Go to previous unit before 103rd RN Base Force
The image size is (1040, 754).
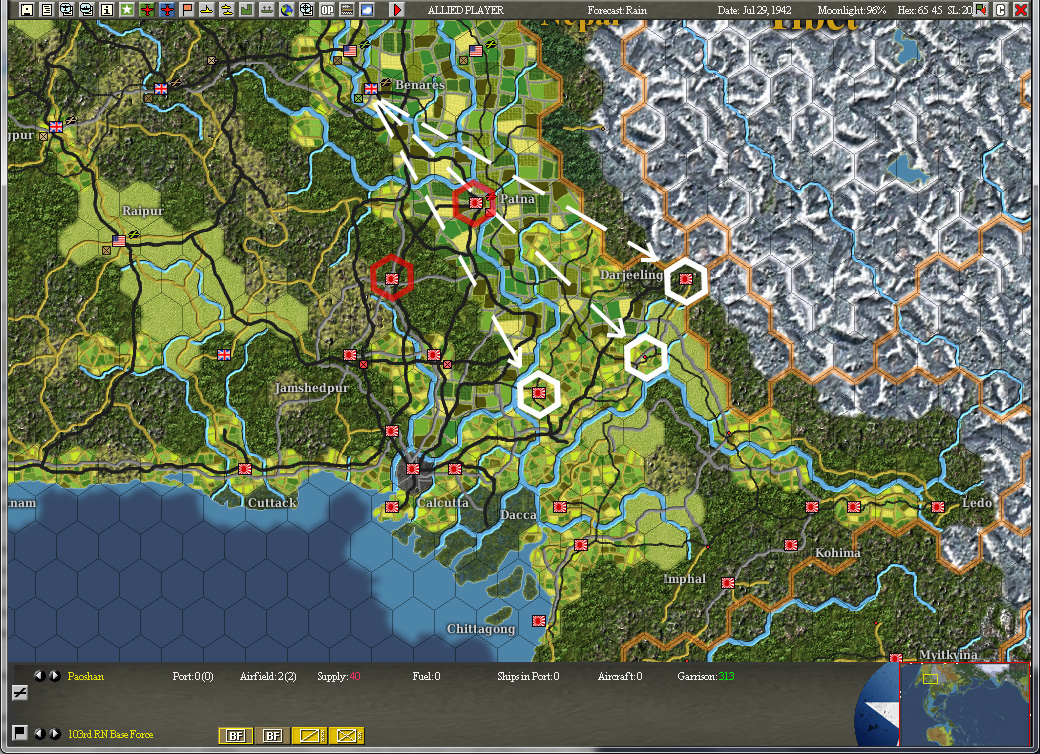(40, 733)
